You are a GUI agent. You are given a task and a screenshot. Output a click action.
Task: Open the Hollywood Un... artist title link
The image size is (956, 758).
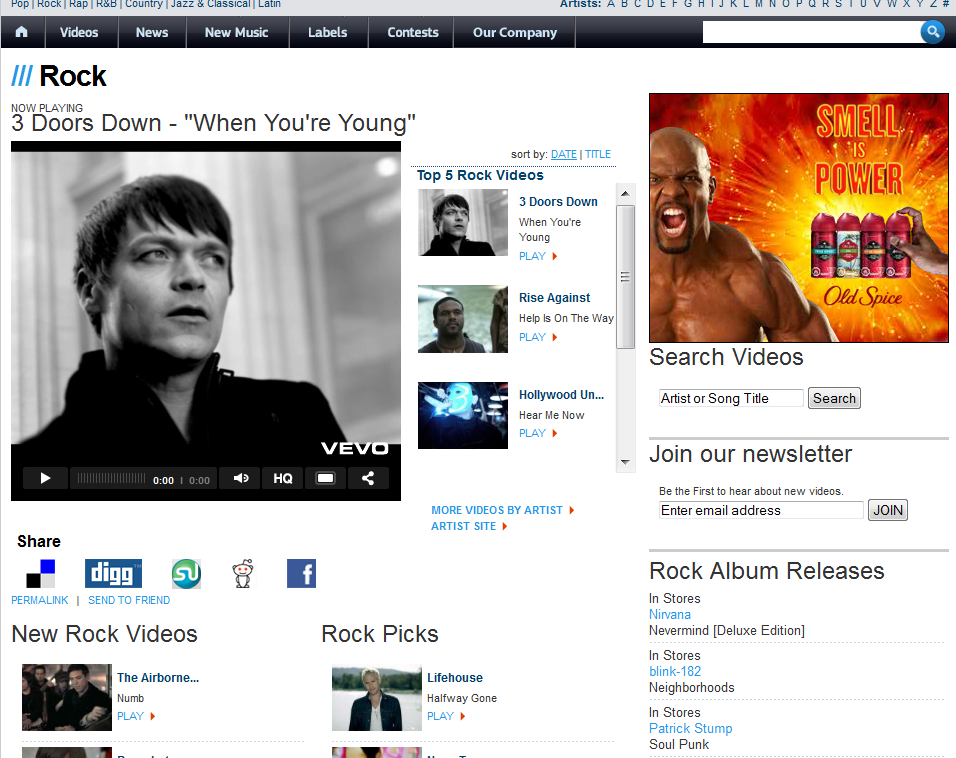click(561, 395)
